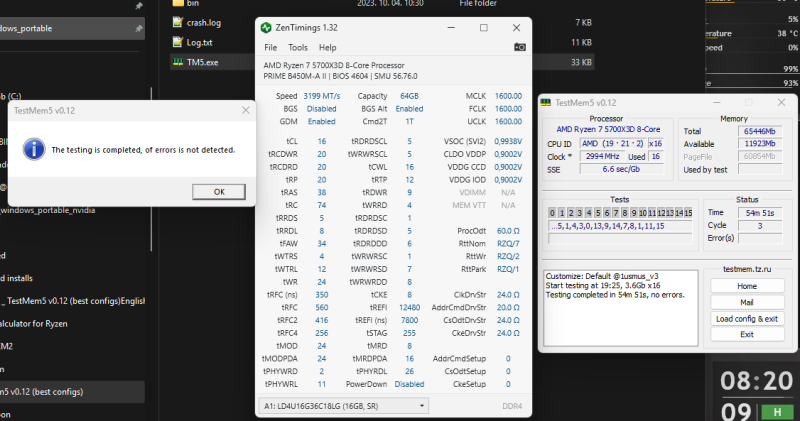Click the TestMem5 Home button
800x421 pixels.
pos(747,286)
